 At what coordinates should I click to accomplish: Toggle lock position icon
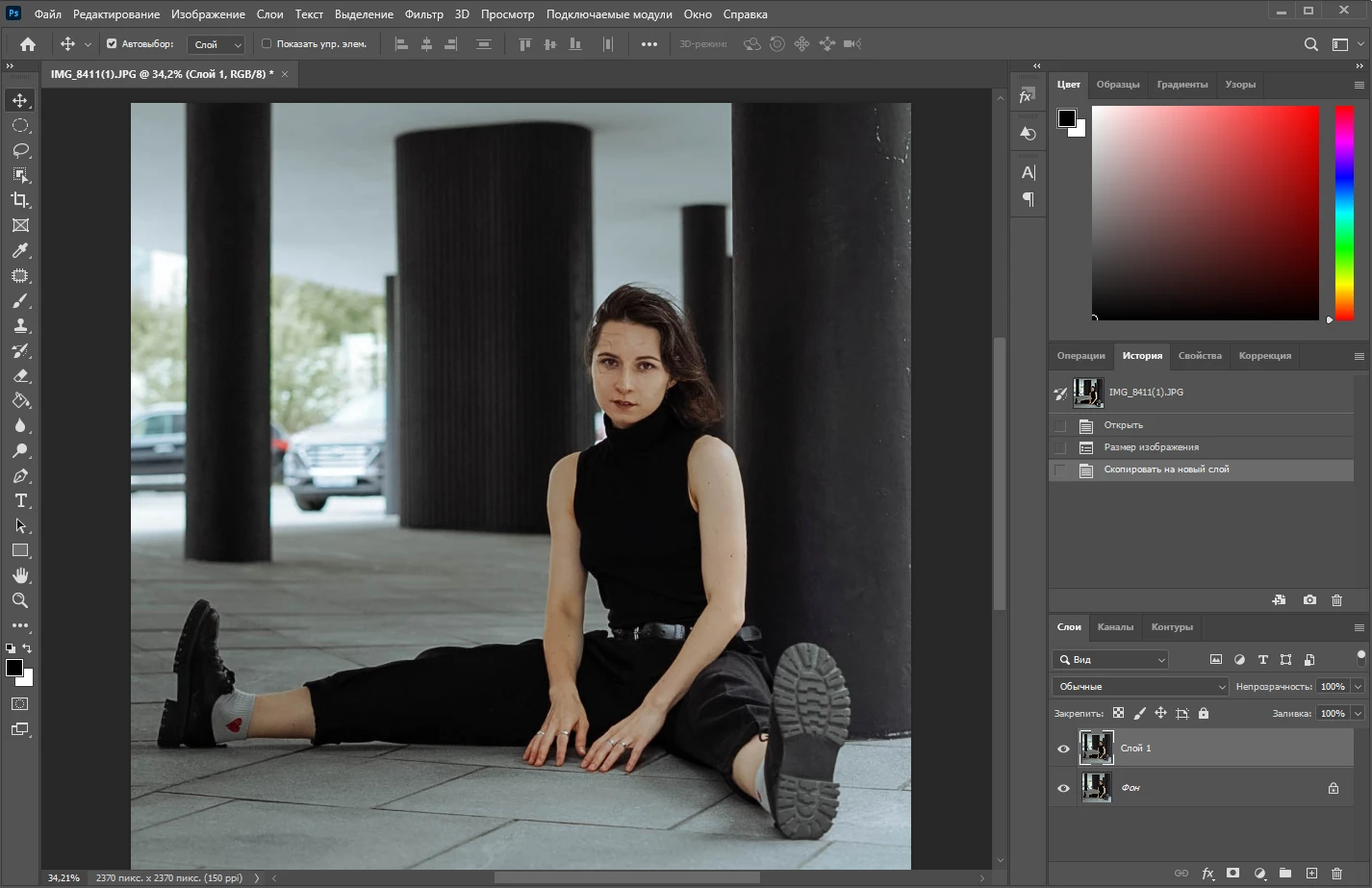pos(1160,713)
